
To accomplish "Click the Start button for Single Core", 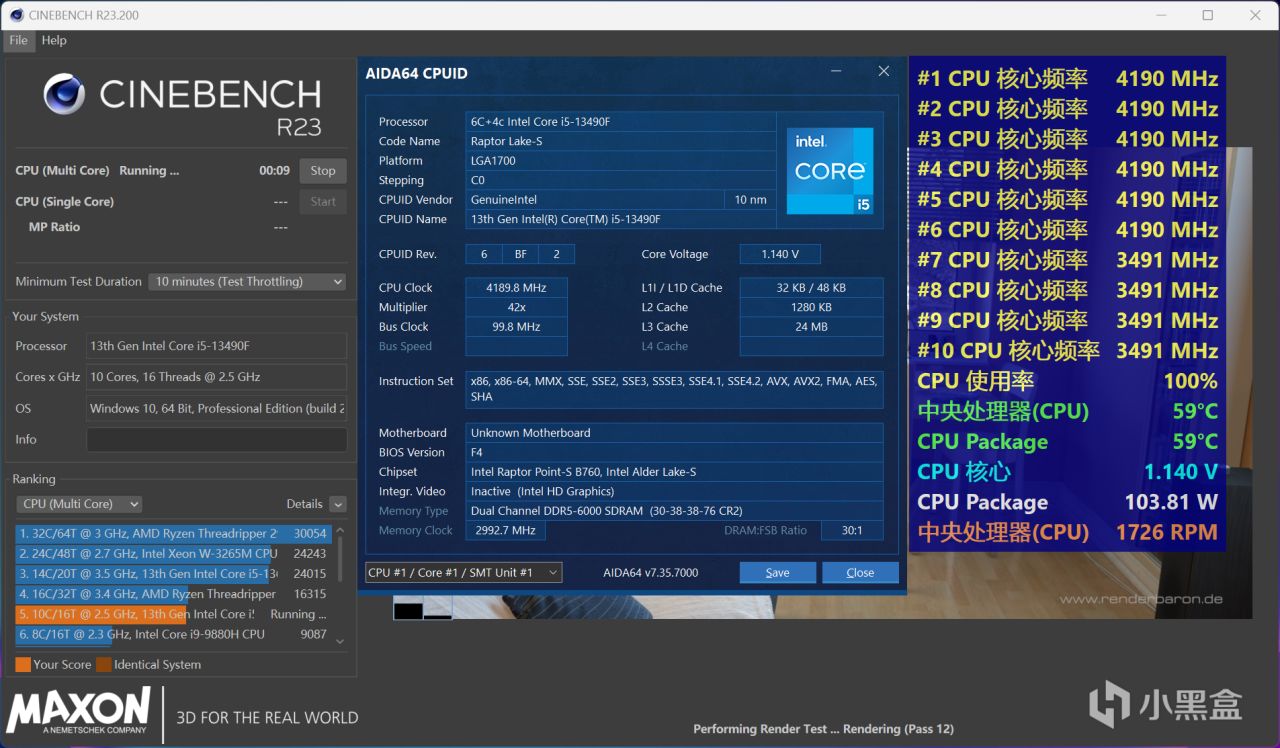I will click(323, 201).
